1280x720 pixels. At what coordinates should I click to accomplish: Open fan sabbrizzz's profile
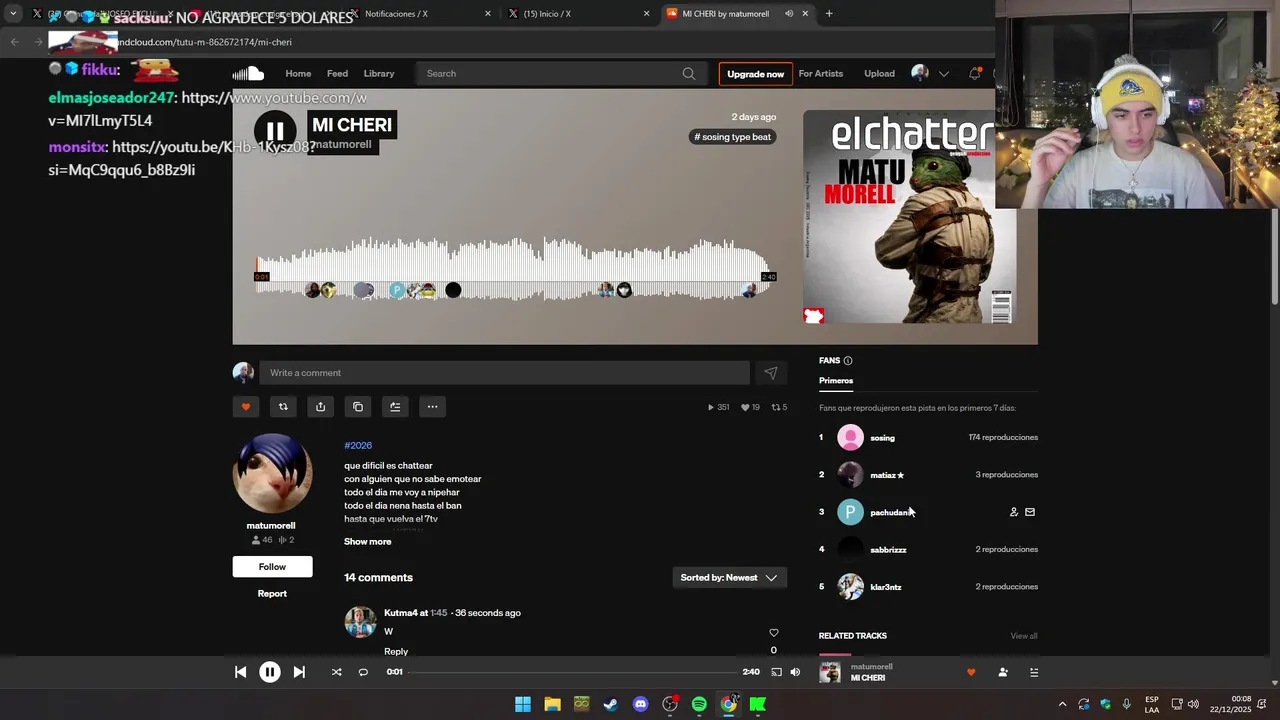click(x=888, y=550)
